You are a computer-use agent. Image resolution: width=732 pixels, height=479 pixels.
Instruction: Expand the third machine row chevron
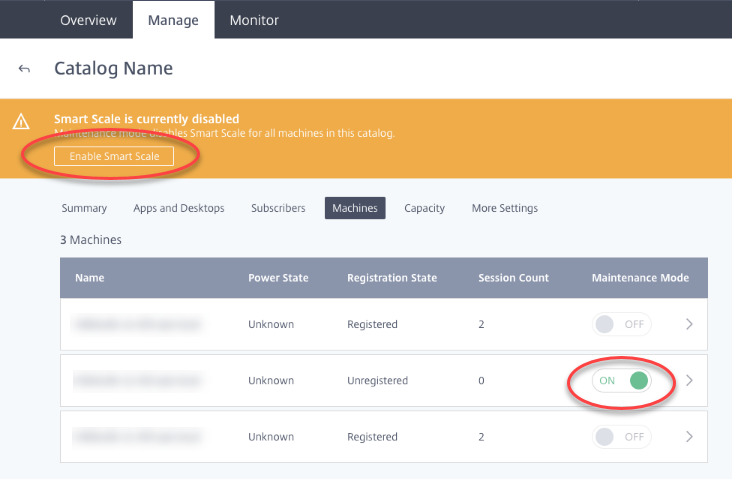(x=688, y=437)
